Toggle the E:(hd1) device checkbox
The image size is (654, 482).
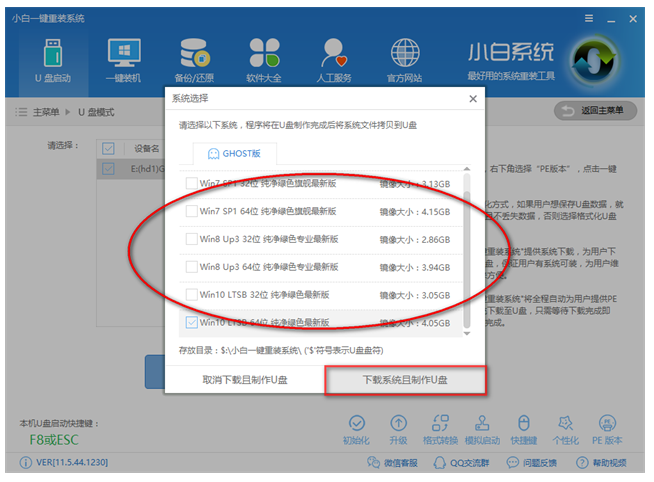(108, 169)
